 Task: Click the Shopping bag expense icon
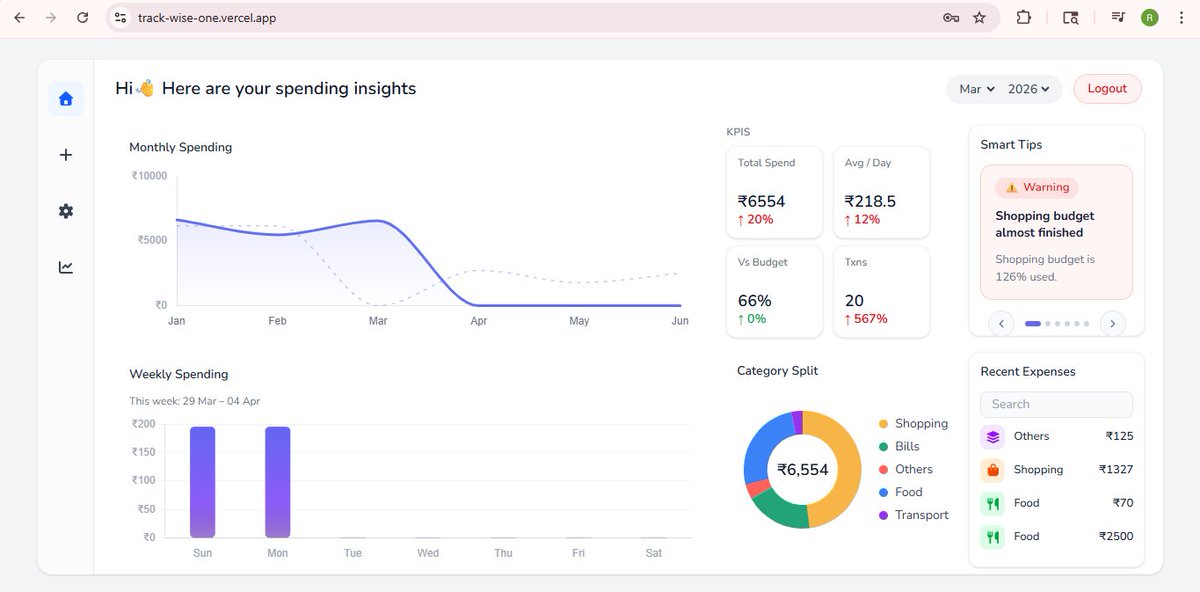(992, 470)
